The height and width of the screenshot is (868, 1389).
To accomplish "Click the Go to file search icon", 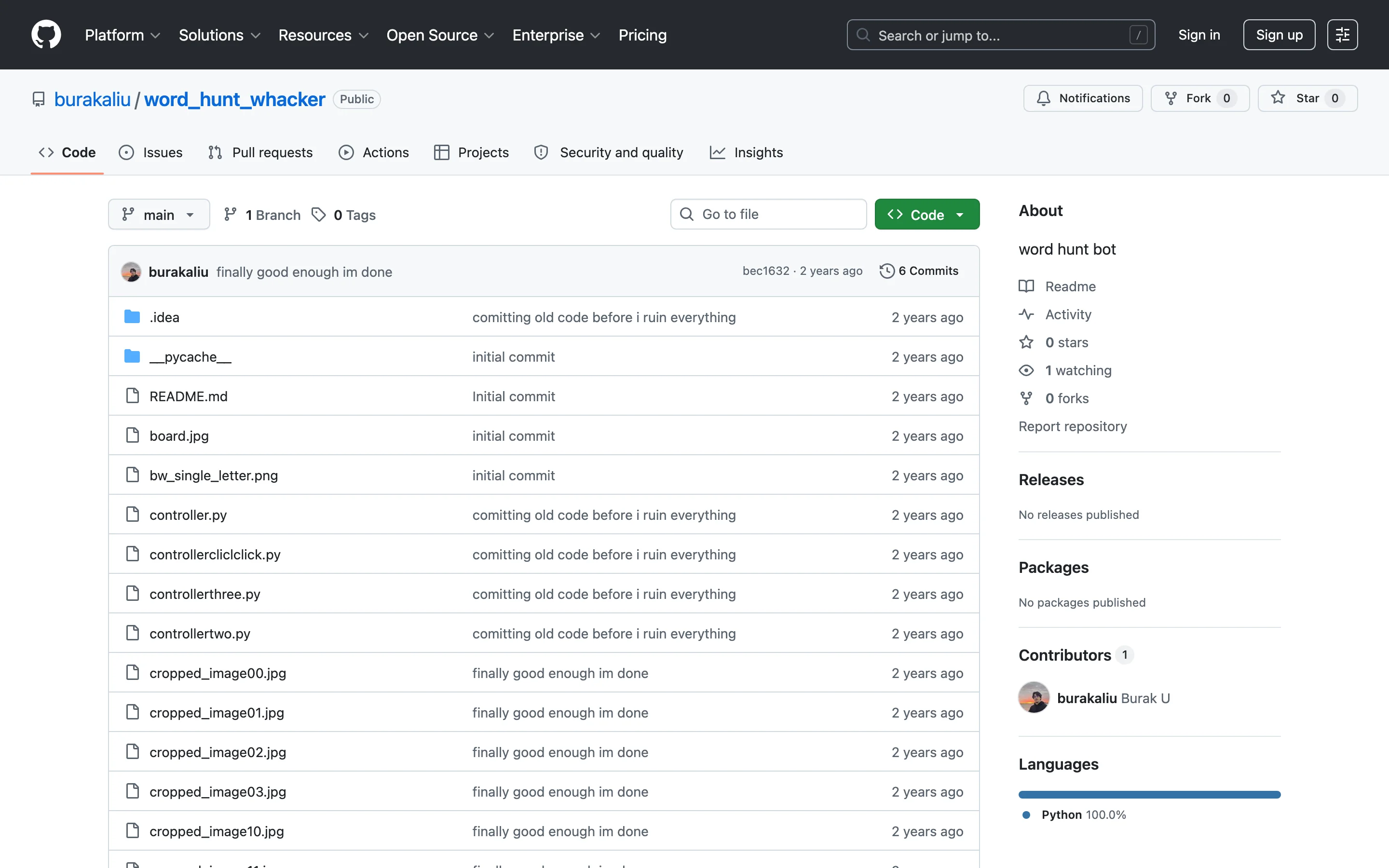I will coord(686,214).
